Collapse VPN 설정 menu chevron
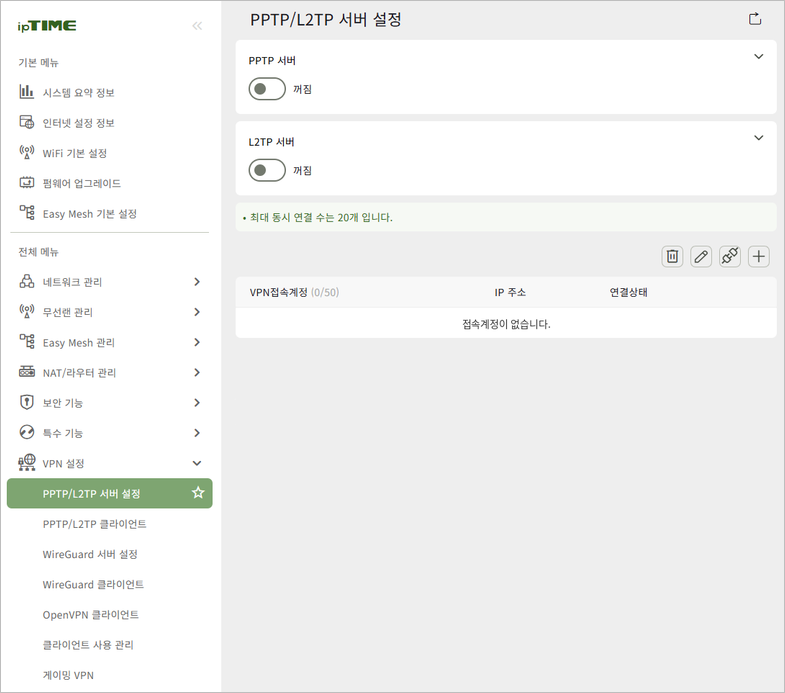 click(x=197, y=463)
